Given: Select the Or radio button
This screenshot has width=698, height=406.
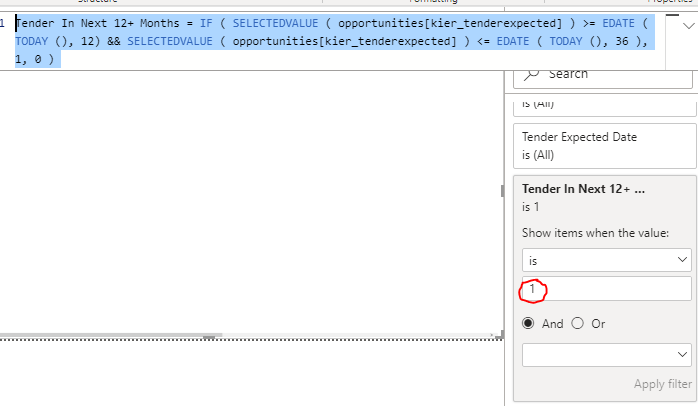Looking at the screenshot, I should (x=577, y=323).
